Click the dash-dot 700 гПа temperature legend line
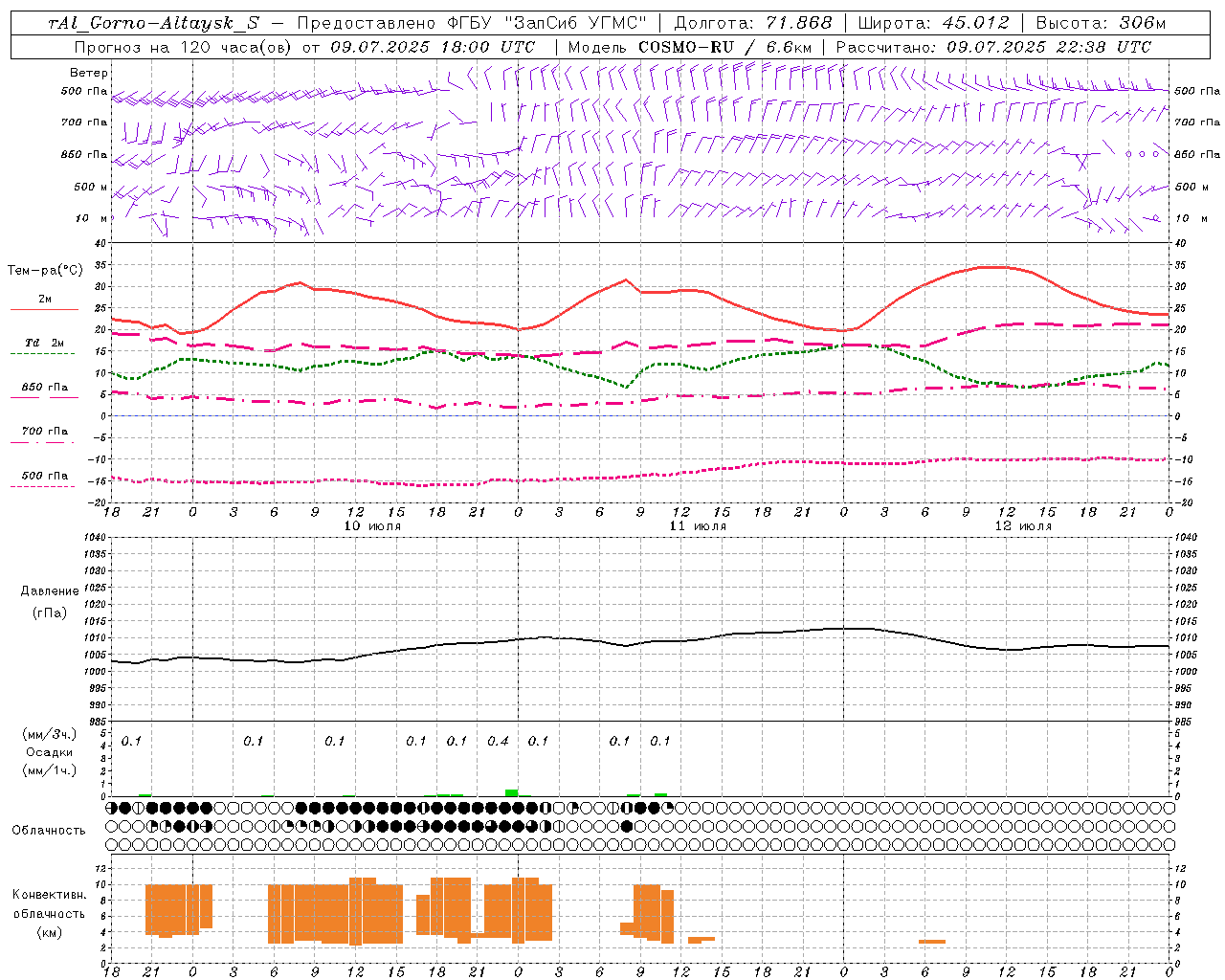The height and width of the screenshot is (980, 1225). (x=44, y=442)
